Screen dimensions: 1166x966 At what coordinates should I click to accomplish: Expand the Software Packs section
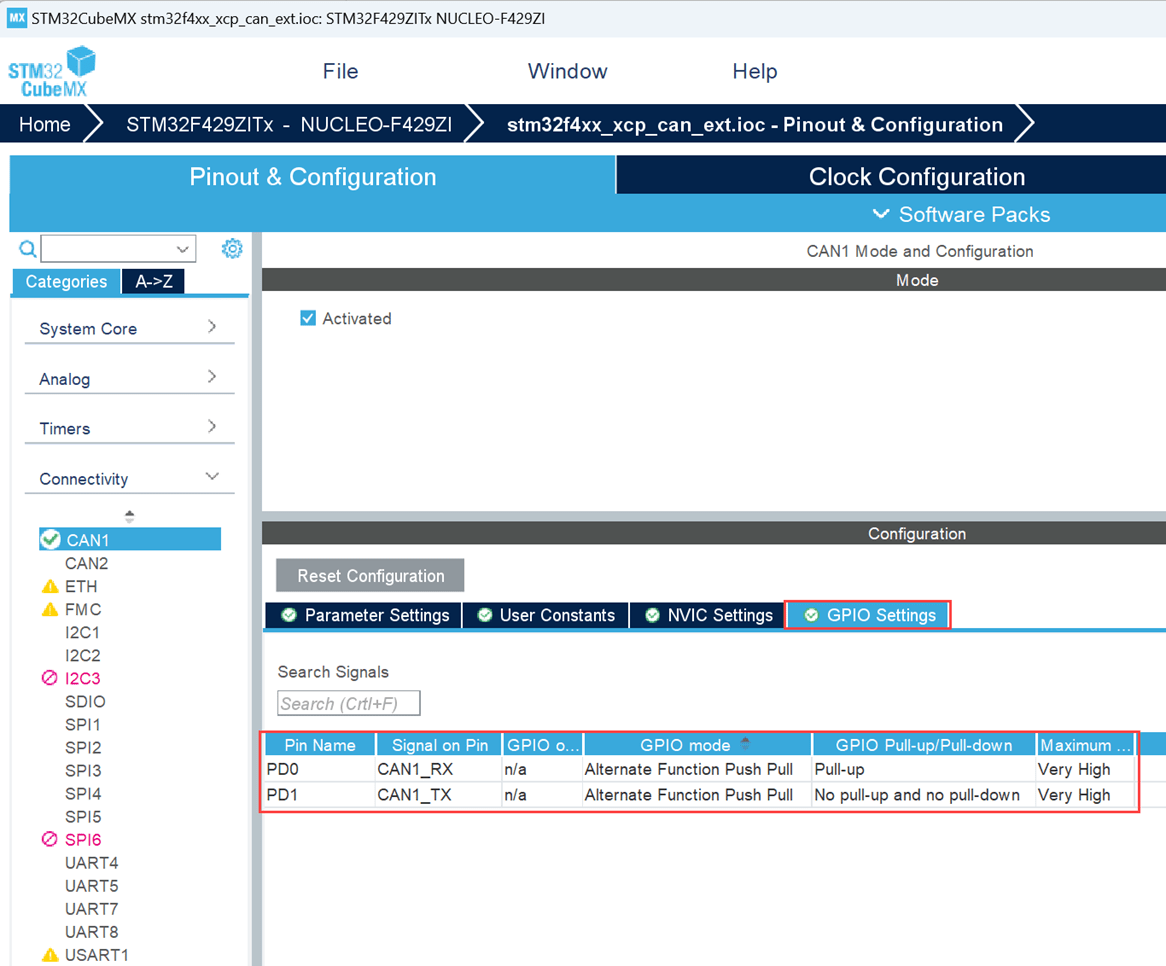click(961, 214)
